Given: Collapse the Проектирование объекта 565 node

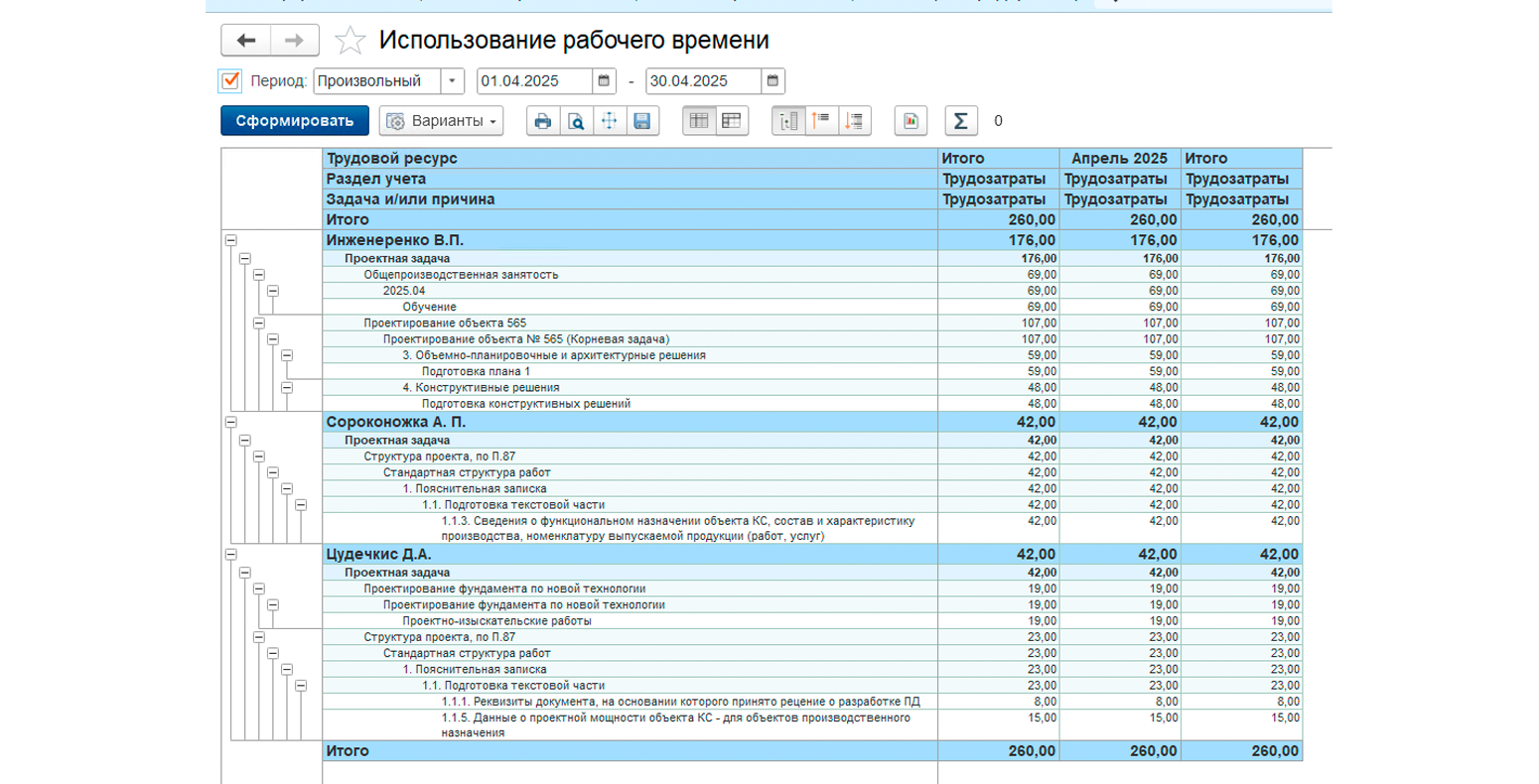Looking at the screenshot, I should [258, 323].
